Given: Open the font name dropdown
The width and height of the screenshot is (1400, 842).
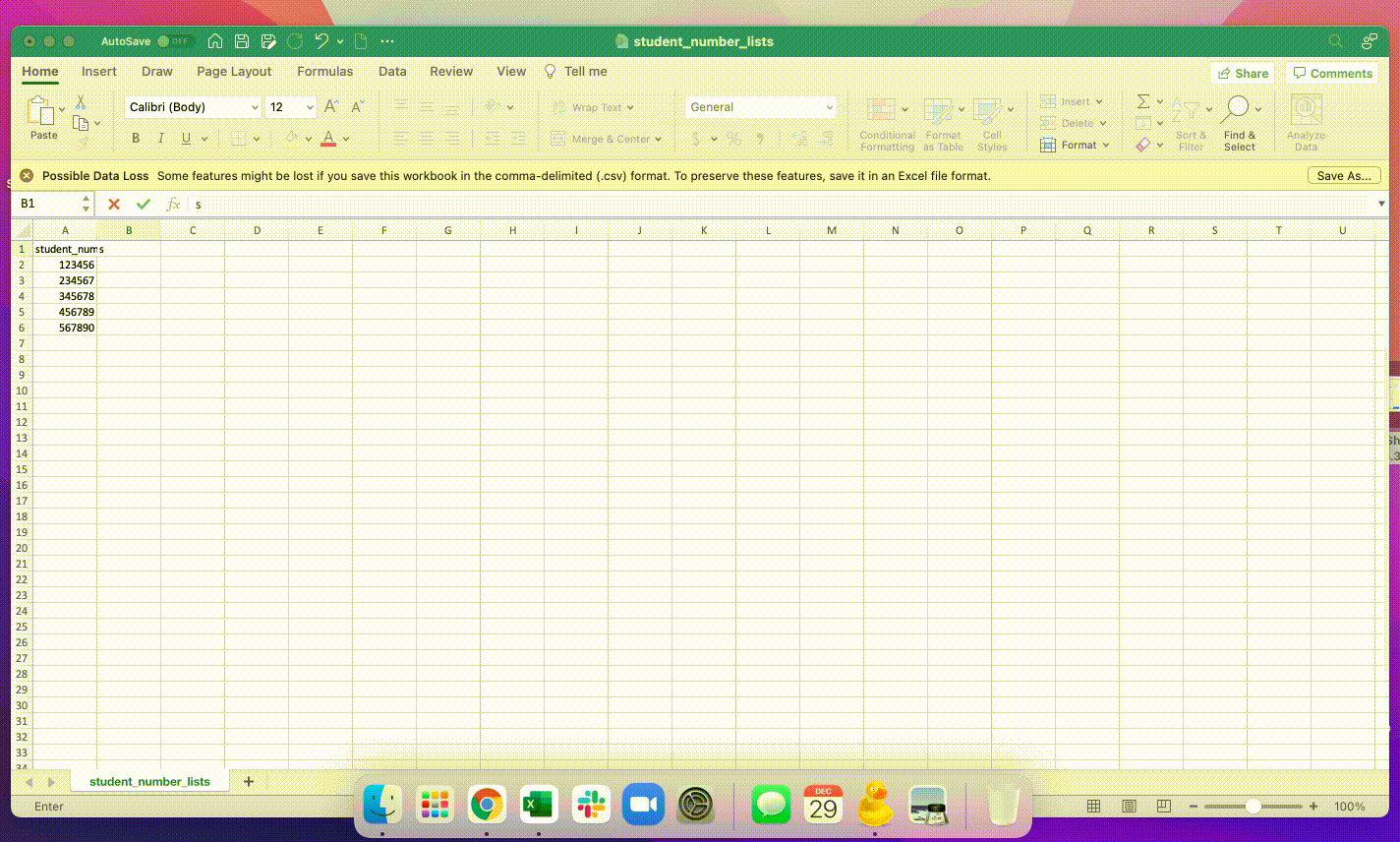Looking at the screenshot, I should pyautogui.click(x=255, y=106).
